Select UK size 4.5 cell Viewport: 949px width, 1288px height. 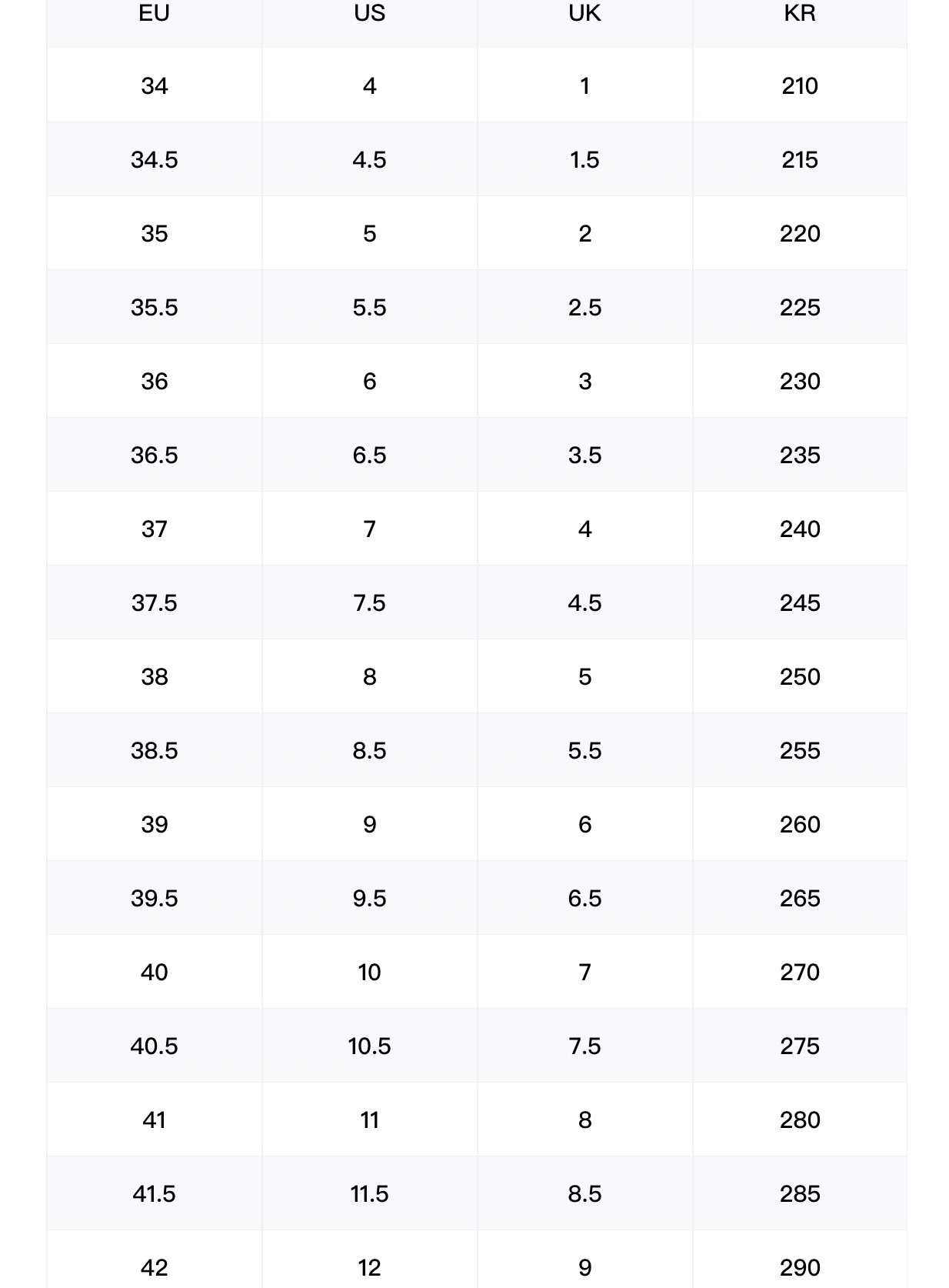click(x=584, y=602)
